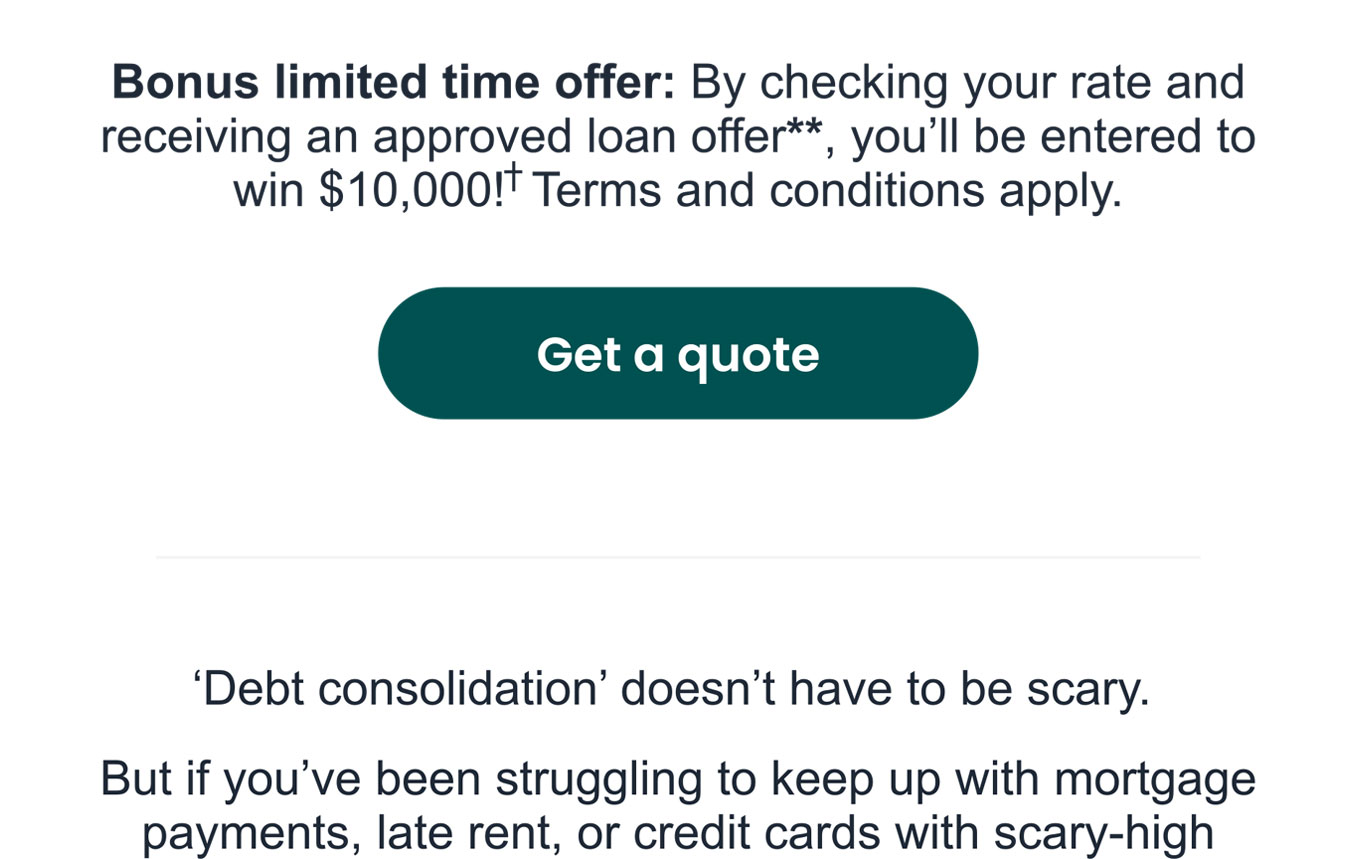Click the 'Terms and conditions apply' text
This screenshot has width=1360, height=859.
[x=825, y=190]
